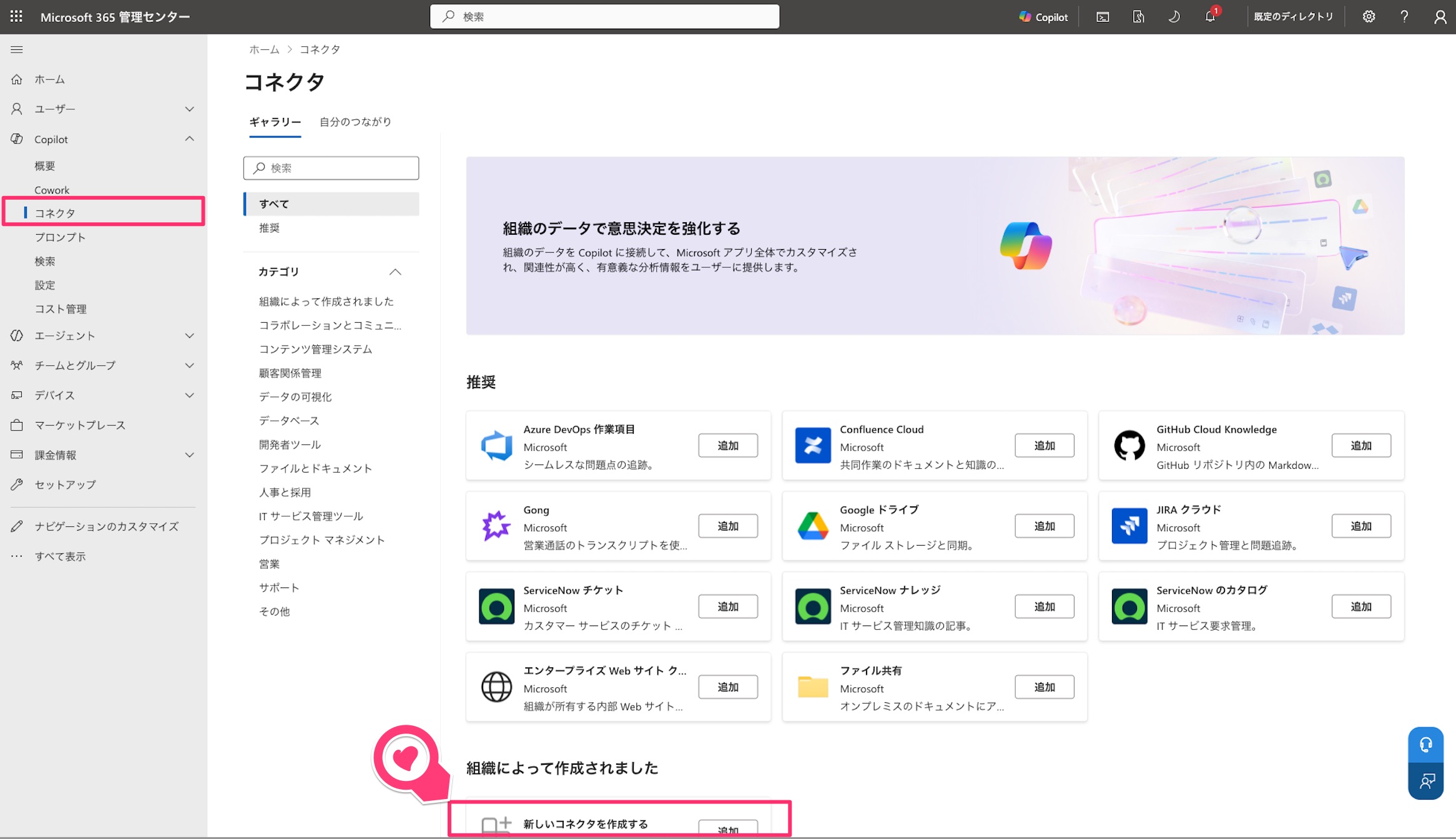Add the ファイル共有 connector
Image resolution: width=1456 pixels, height=839 pixels.
coord(1045,687)
